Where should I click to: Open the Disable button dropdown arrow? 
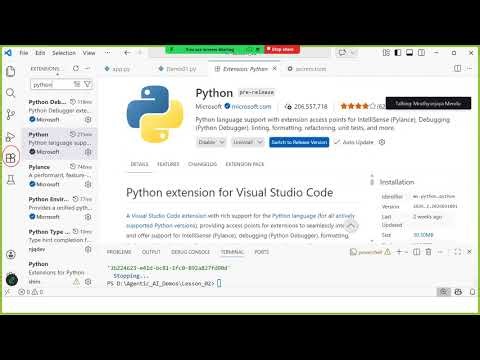pos(222,142)
